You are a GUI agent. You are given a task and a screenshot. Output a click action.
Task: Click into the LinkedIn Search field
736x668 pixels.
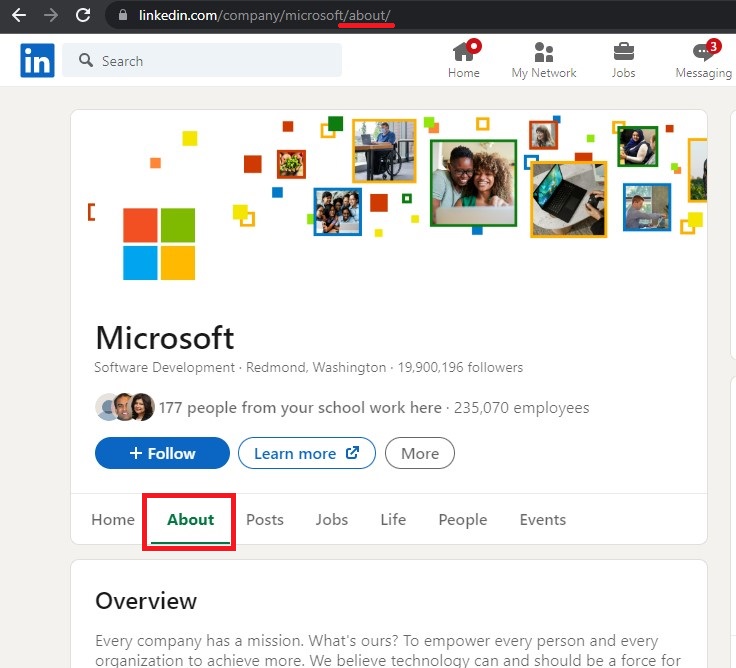(x=202, y=60)
